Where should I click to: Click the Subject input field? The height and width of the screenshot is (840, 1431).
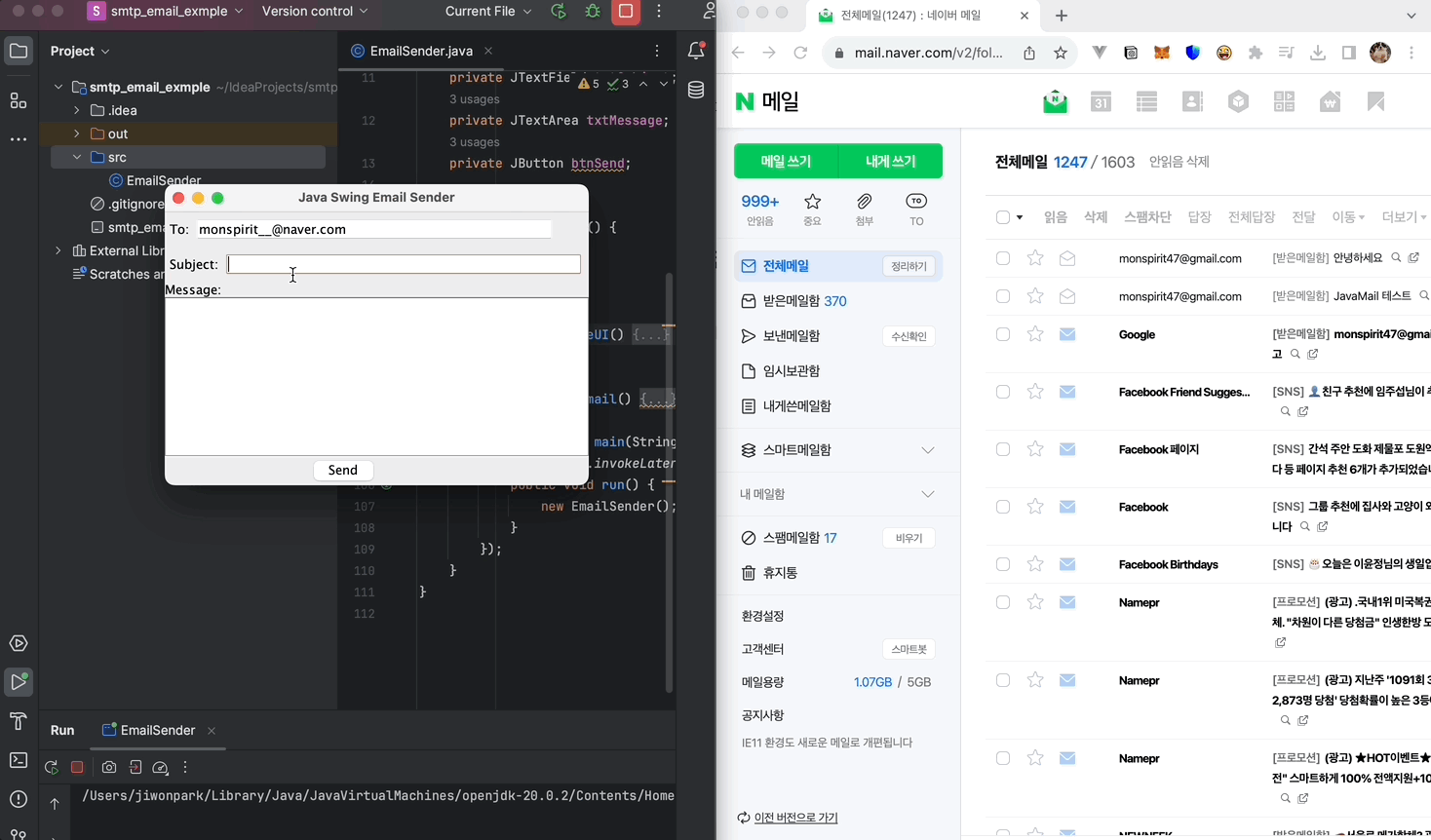point(404,264)
